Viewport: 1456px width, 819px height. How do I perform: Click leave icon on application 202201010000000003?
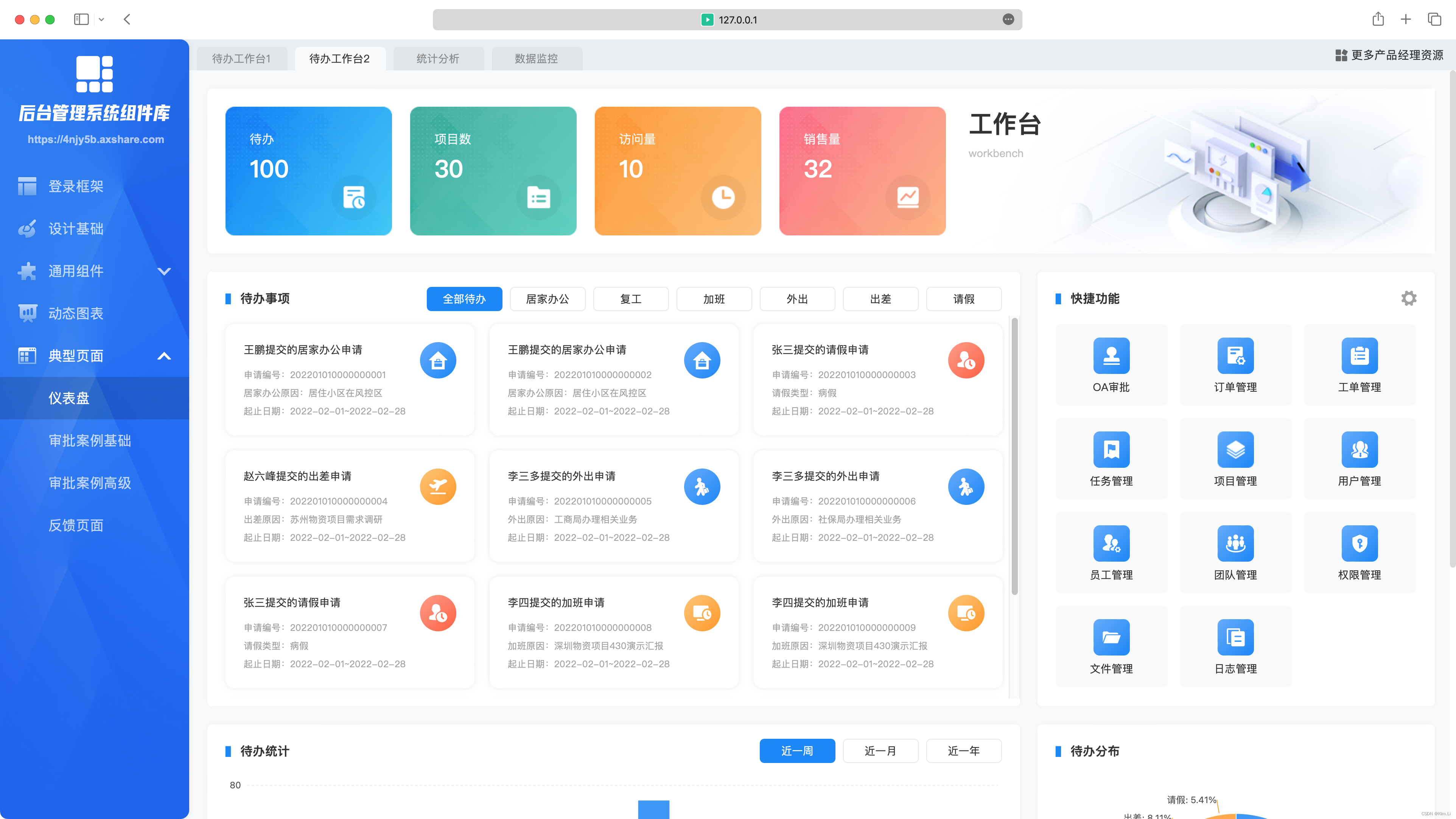pos(966,360)
